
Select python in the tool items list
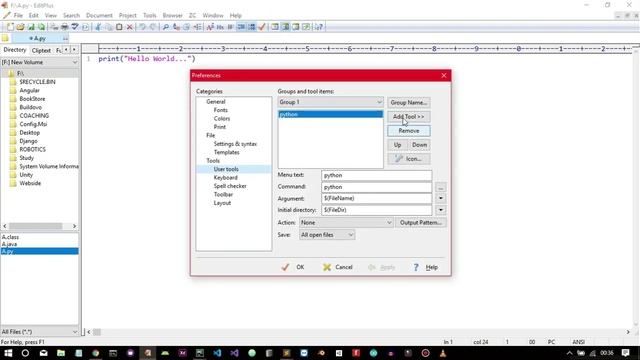point(330,115)
